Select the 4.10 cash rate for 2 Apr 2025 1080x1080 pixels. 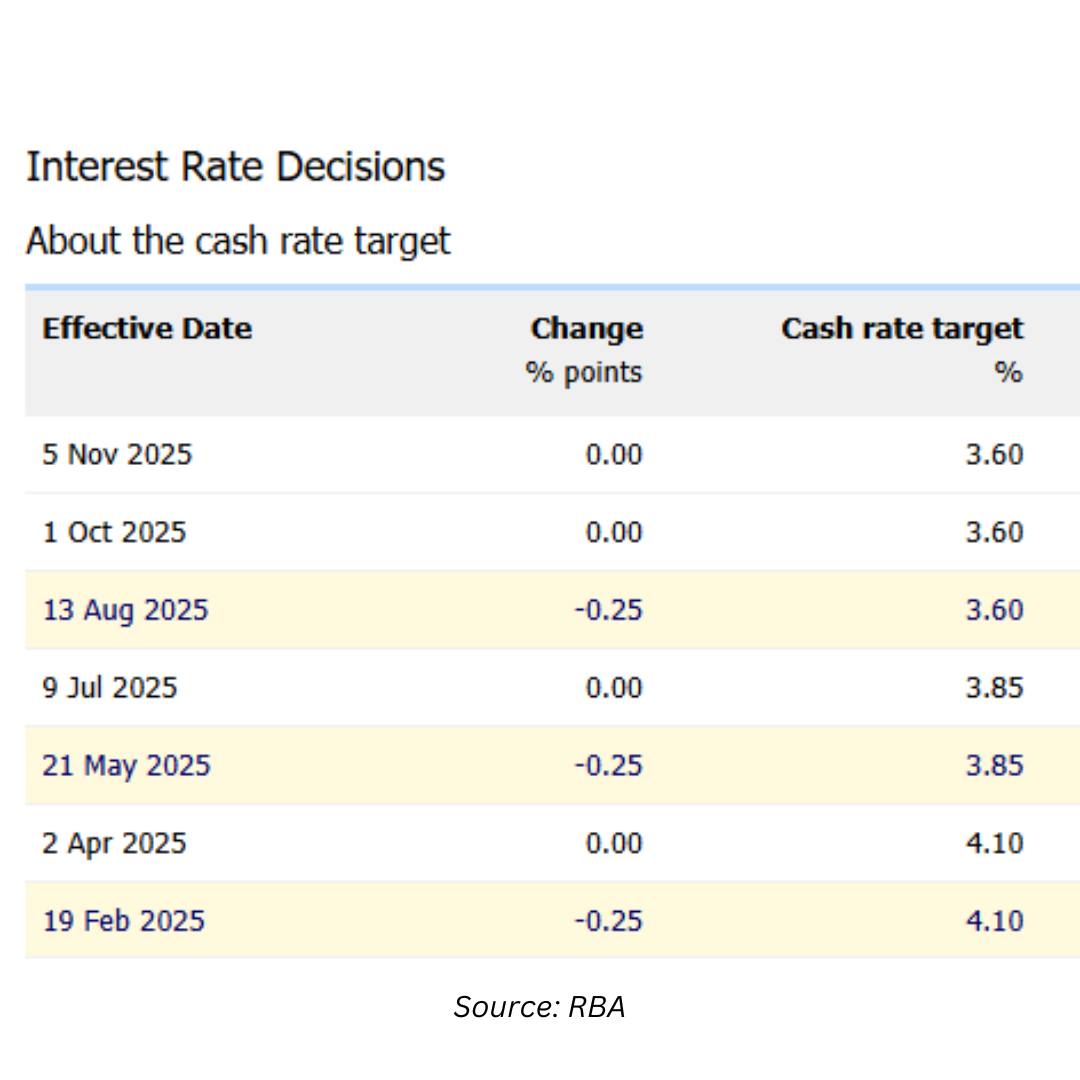(995, 844)
